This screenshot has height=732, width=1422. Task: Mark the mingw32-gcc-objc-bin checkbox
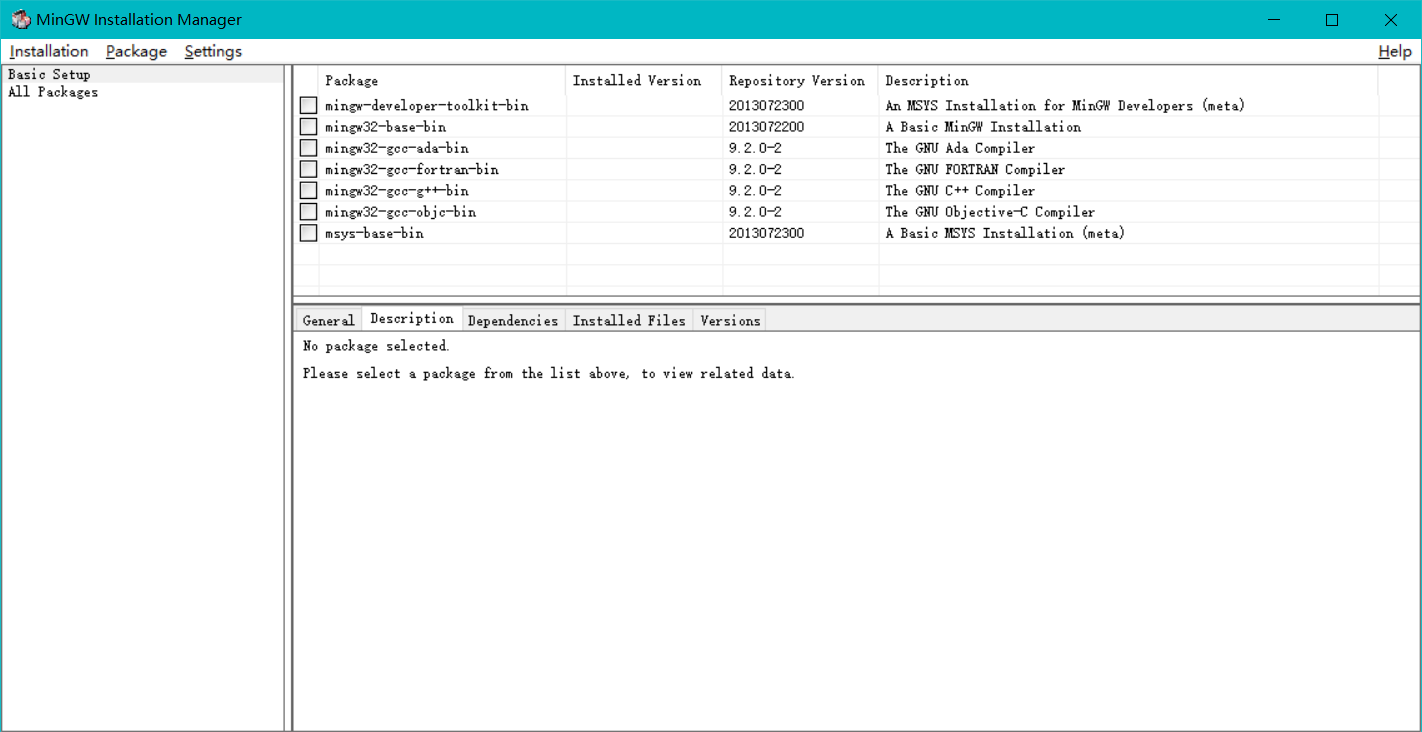[308, 212]
